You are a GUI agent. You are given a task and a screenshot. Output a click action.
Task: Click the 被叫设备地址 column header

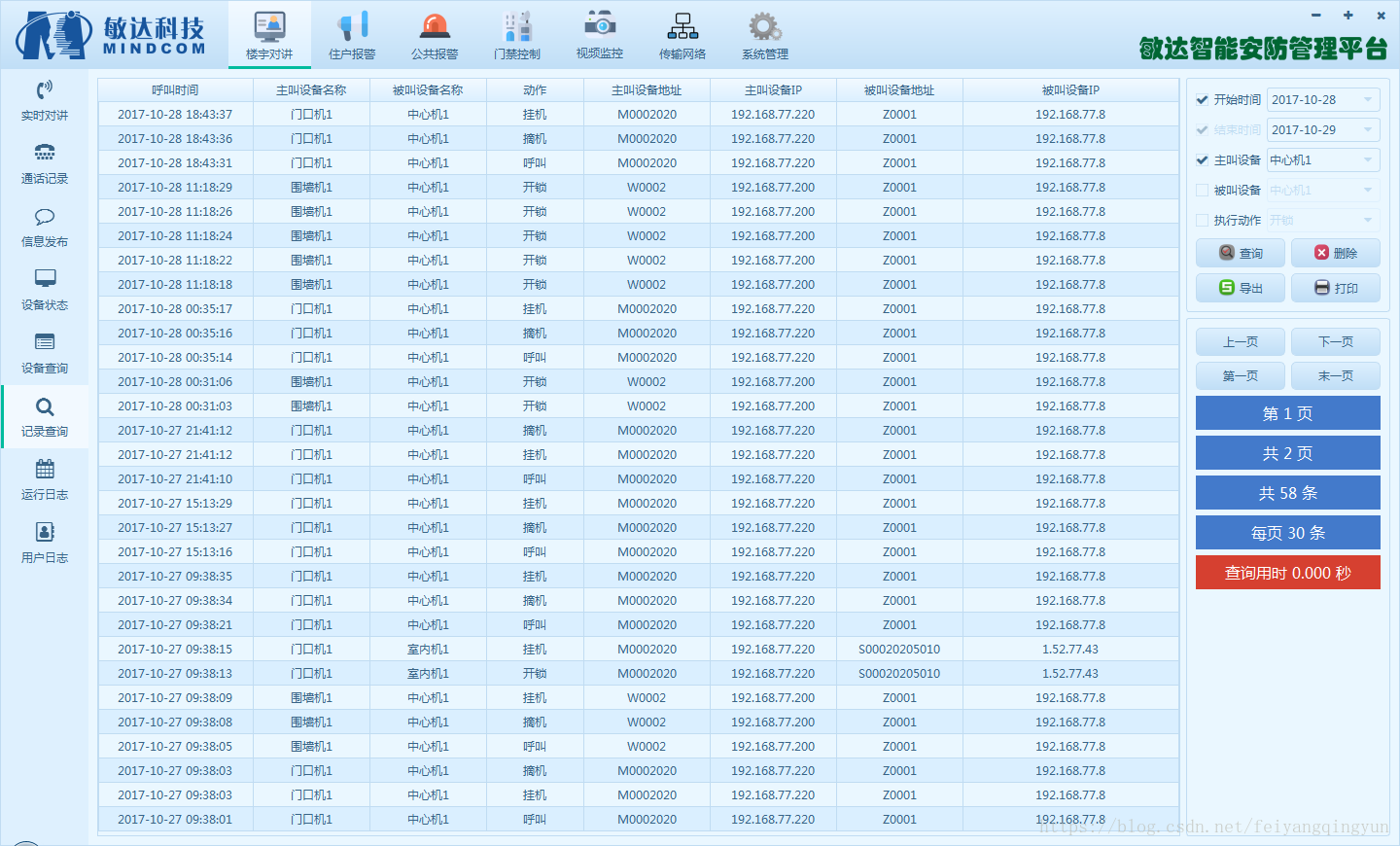tap(899, 89)
